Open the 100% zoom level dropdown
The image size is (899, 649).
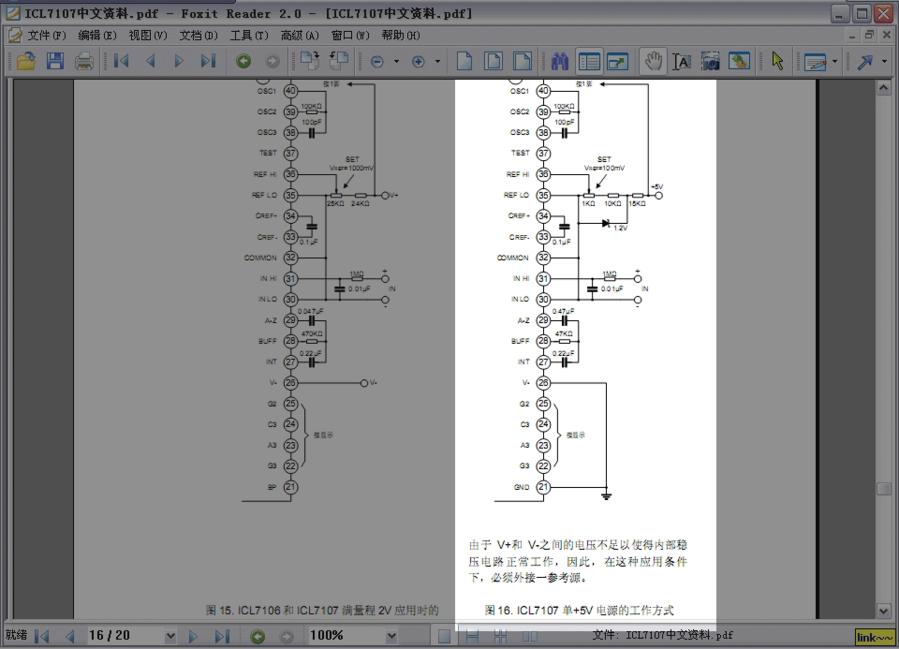coord(392,636)
